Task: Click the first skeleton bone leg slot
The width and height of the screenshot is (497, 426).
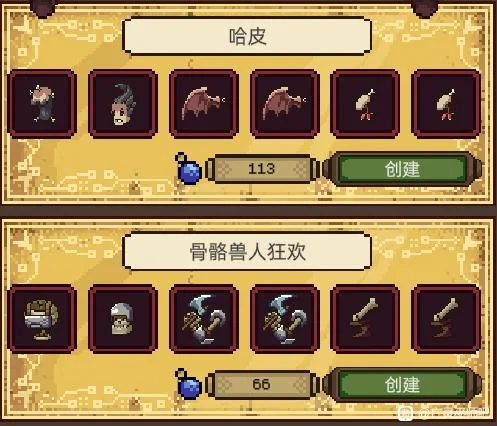Action: [365, 319]
